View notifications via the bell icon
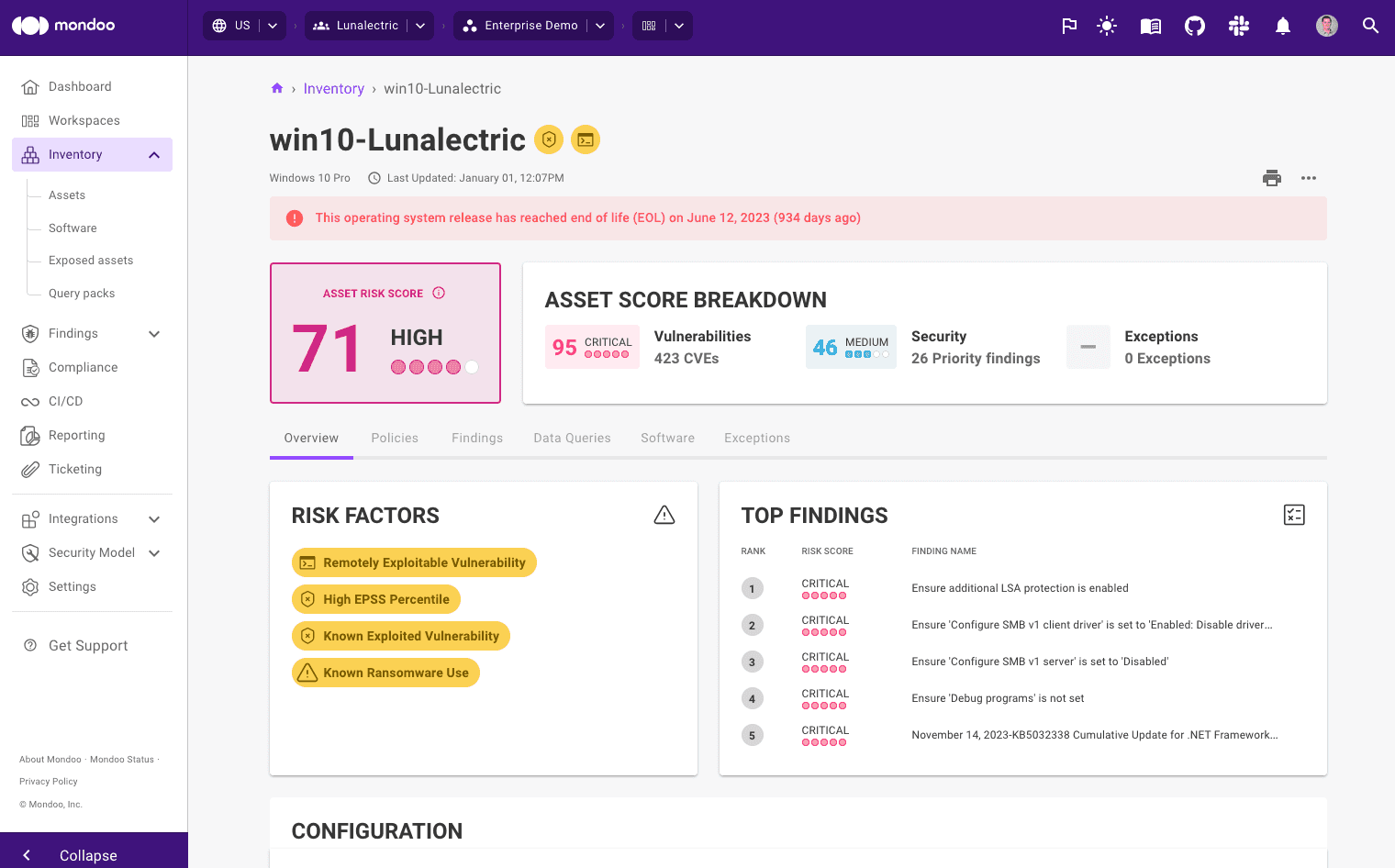The height and width of the screenshot is (868, 1395). tap(1282, 26)
